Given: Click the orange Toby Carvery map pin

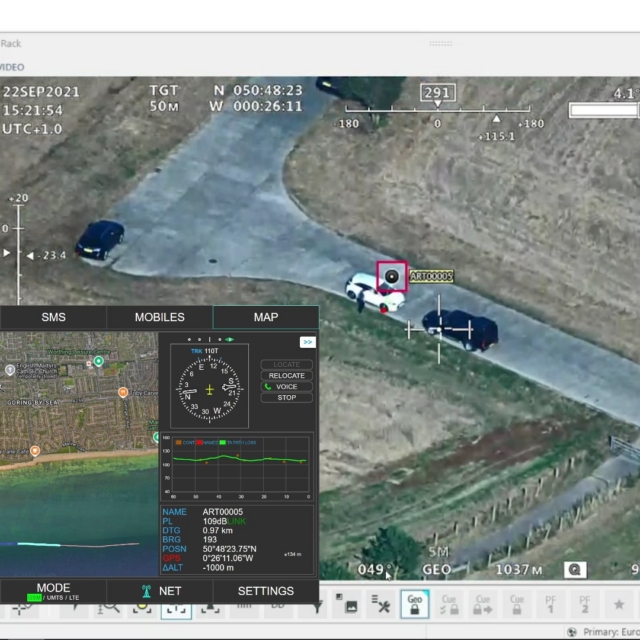Looking at the screenshot, I should (x=123, y=393).
